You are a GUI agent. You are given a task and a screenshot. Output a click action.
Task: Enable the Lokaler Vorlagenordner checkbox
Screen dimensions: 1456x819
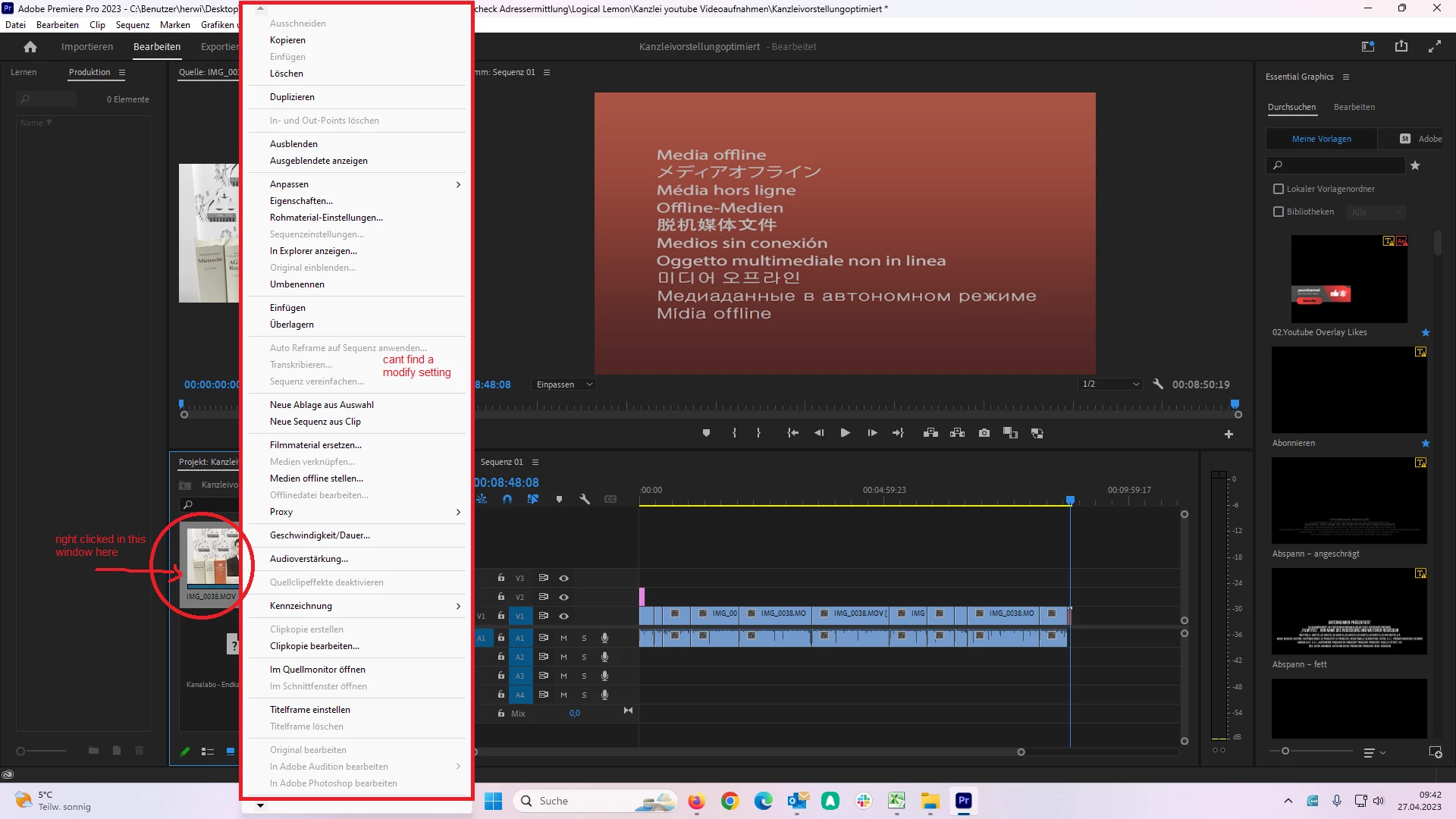click(1279, 189)
